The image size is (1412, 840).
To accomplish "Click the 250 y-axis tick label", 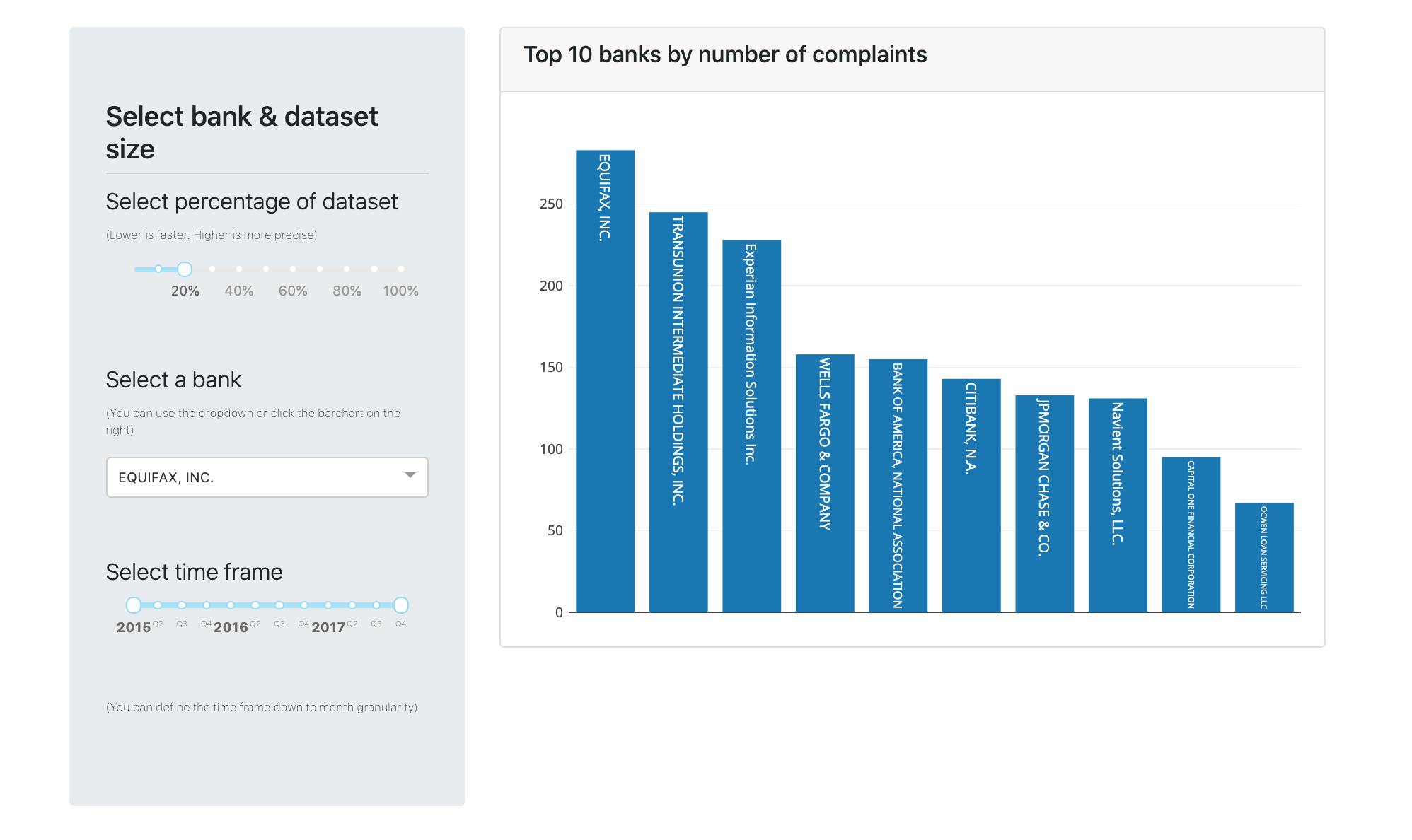I will click(551, 204).
